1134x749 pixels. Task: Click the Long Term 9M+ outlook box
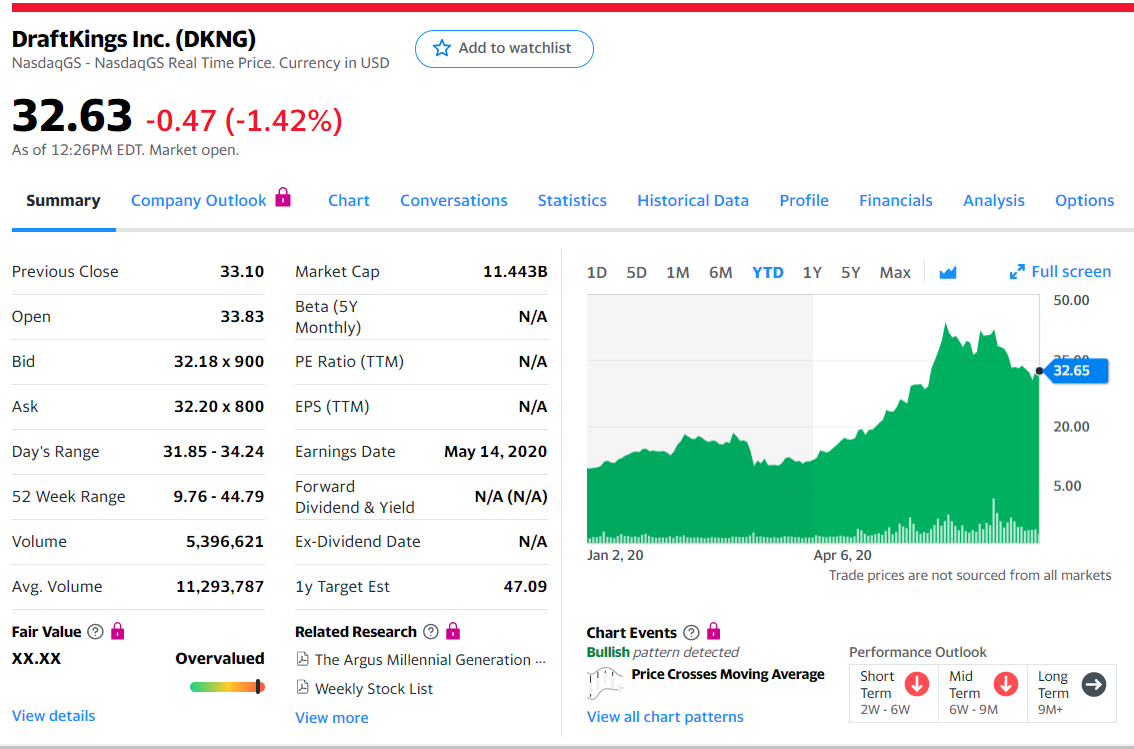click(x=1072, y=693)
